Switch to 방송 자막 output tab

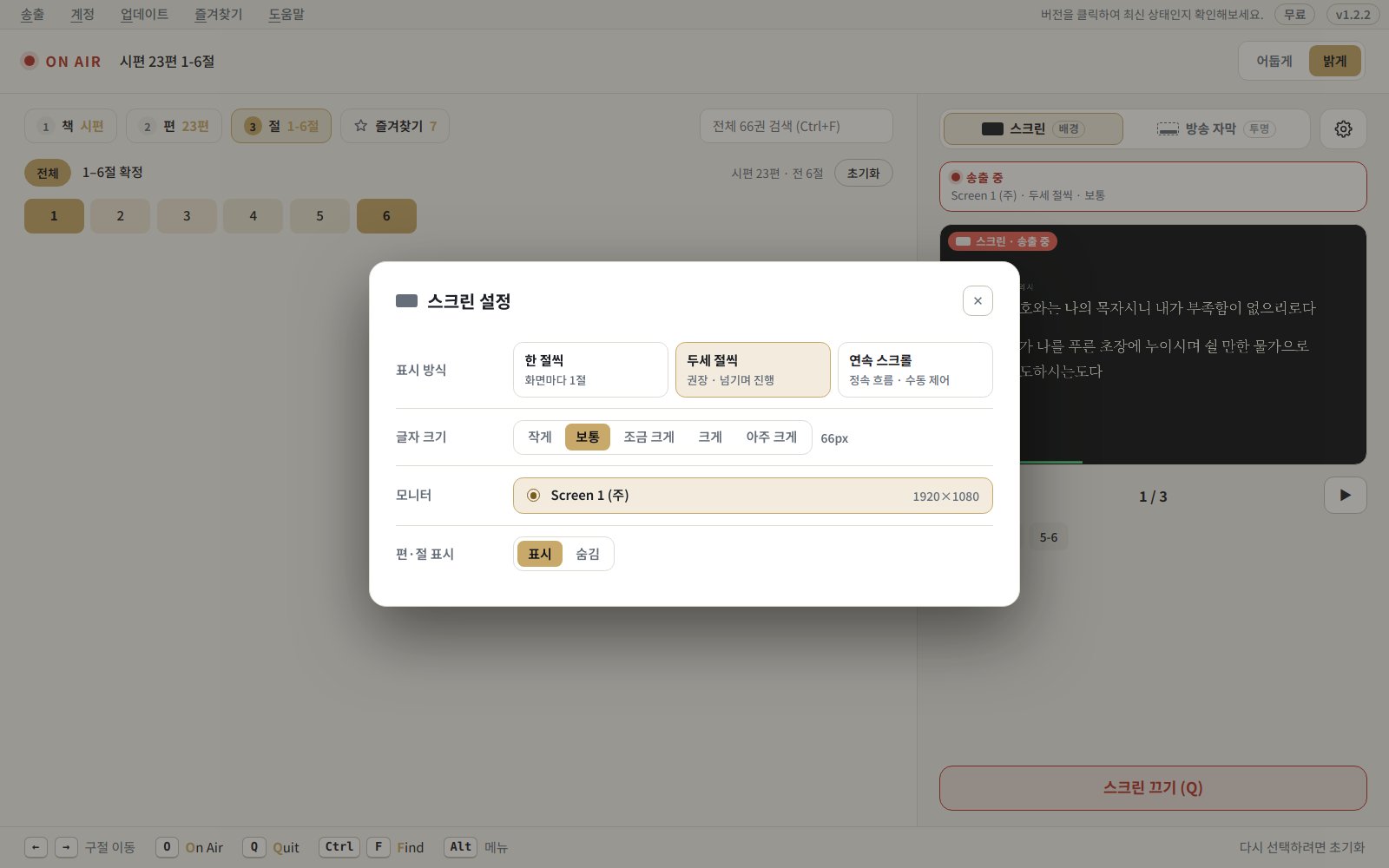1216,128
